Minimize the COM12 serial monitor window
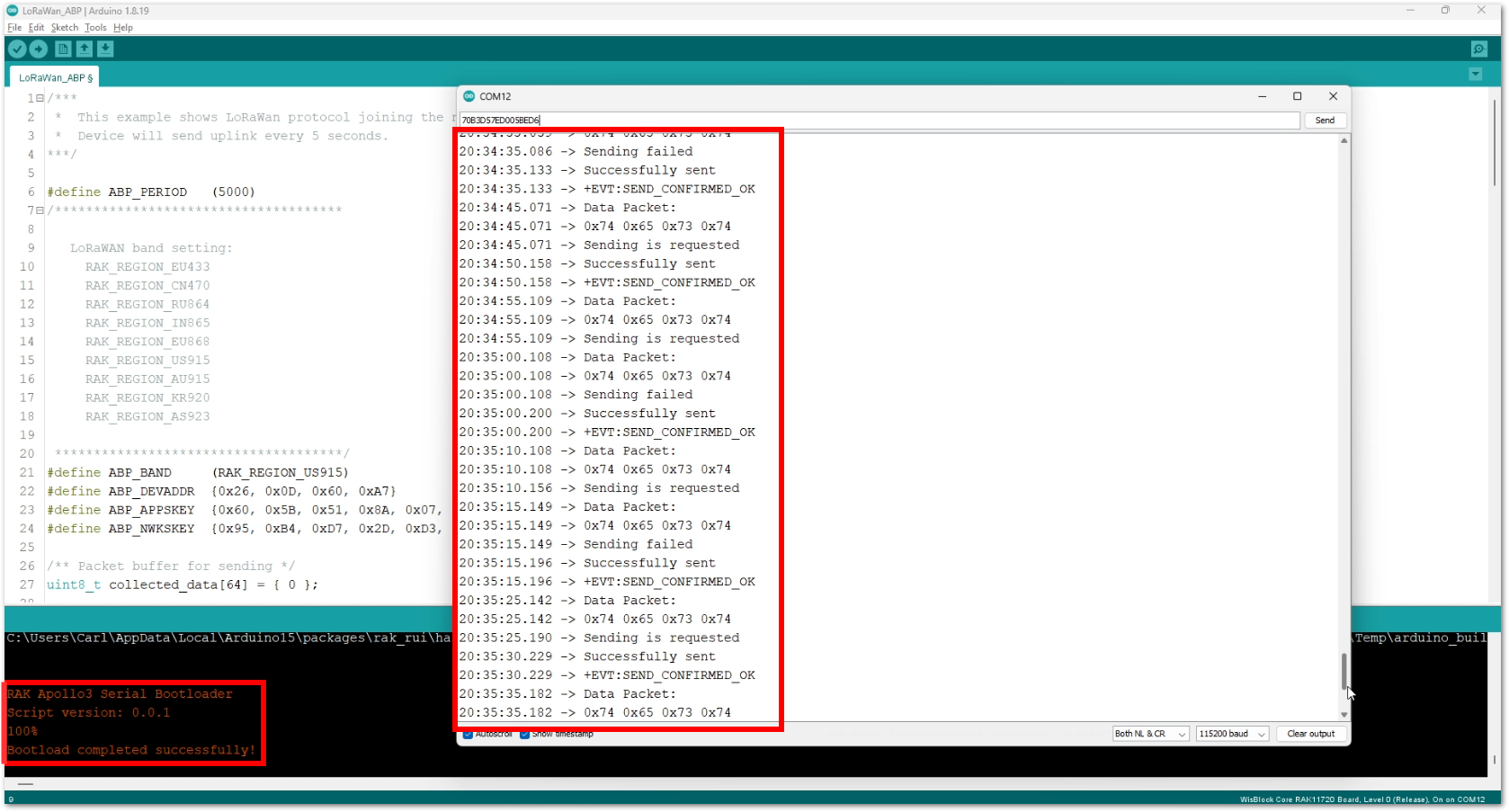The height and width of the screenshot is (812, 1509). pyautogui.click(x=1262, y=96)
